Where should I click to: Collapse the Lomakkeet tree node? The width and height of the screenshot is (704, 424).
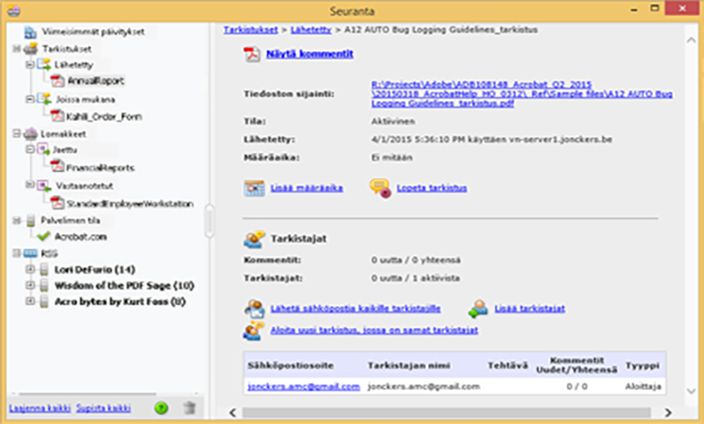pyautogui.click(x=17, y=133)
